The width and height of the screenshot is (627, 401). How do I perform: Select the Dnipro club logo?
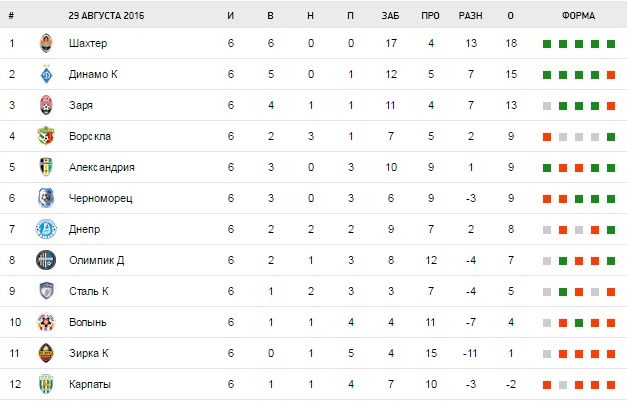[x=45, y=229]
